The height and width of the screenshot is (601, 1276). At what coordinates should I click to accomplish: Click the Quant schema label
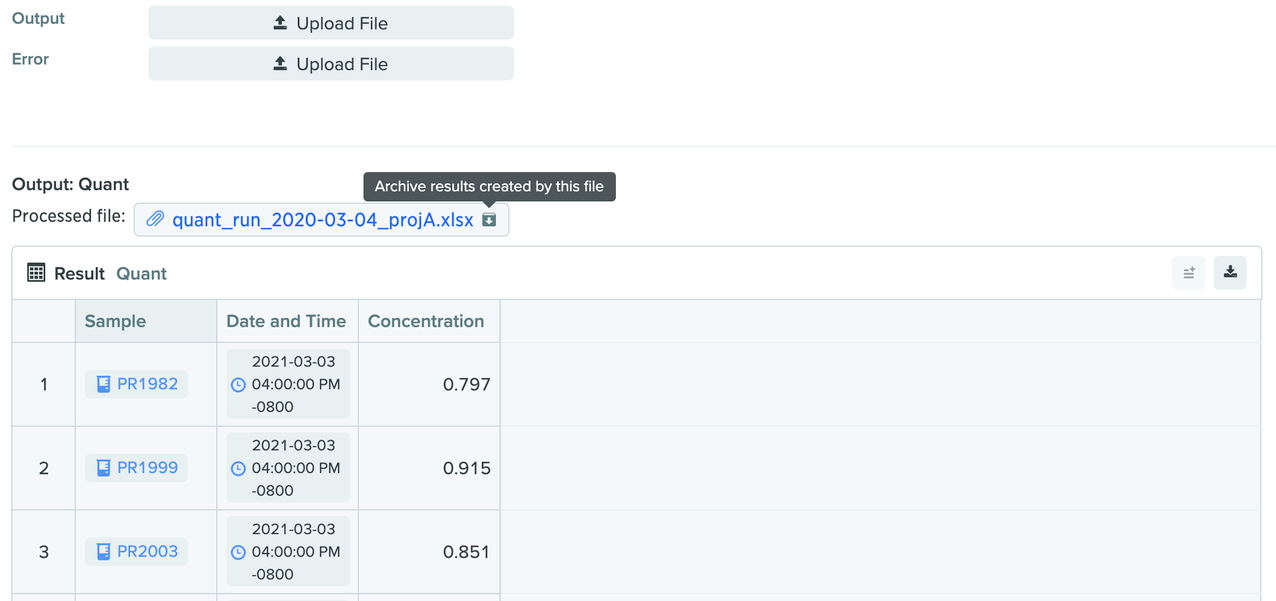[x=141, y=273]
